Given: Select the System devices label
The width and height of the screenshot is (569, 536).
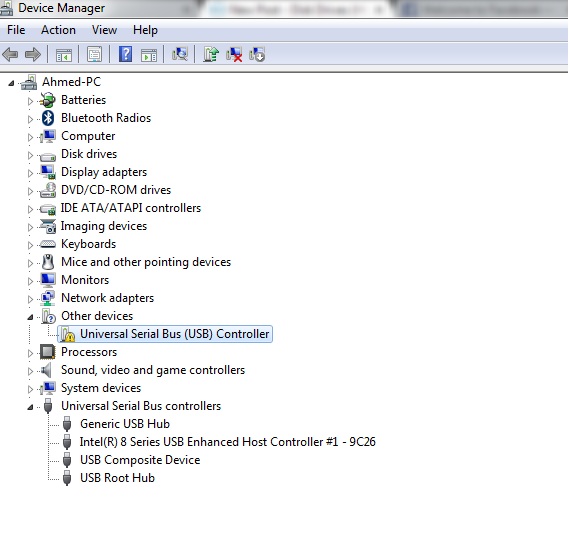Looking at the screenshot, I should pos(101,388).
